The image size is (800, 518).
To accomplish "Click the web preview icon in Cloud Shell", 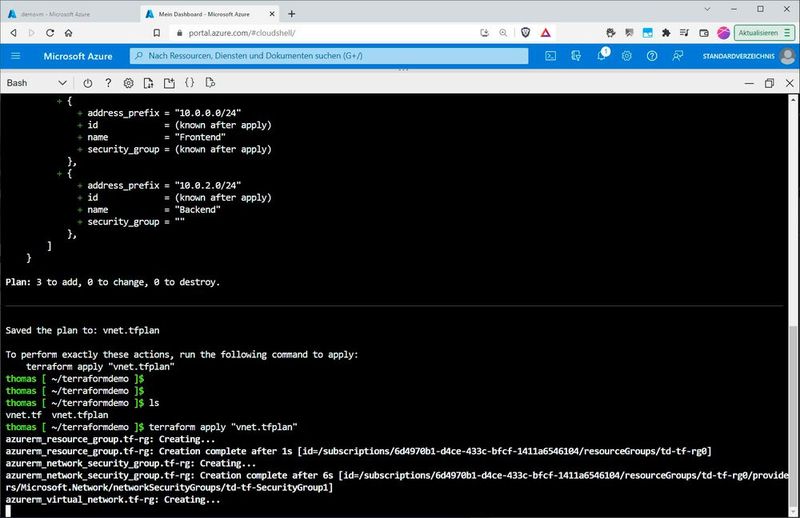I will pos(210,82).
